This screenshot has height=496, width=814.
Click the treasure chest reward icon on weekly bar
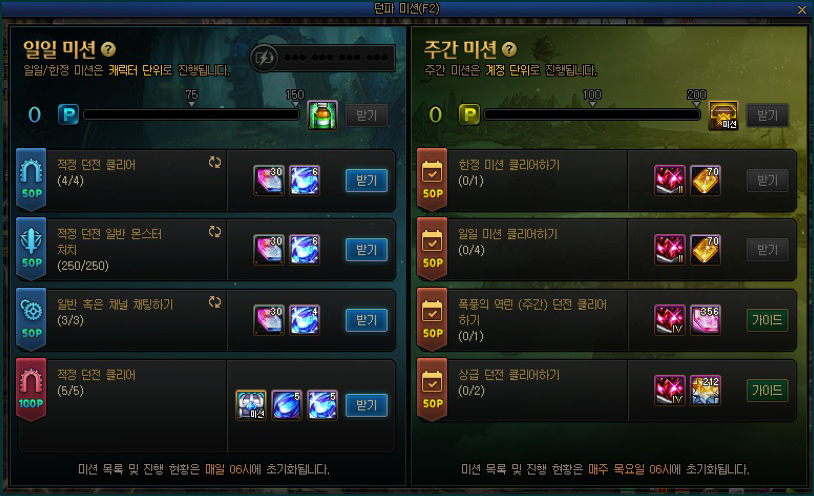pyautogui.click(x=723, y=115)
